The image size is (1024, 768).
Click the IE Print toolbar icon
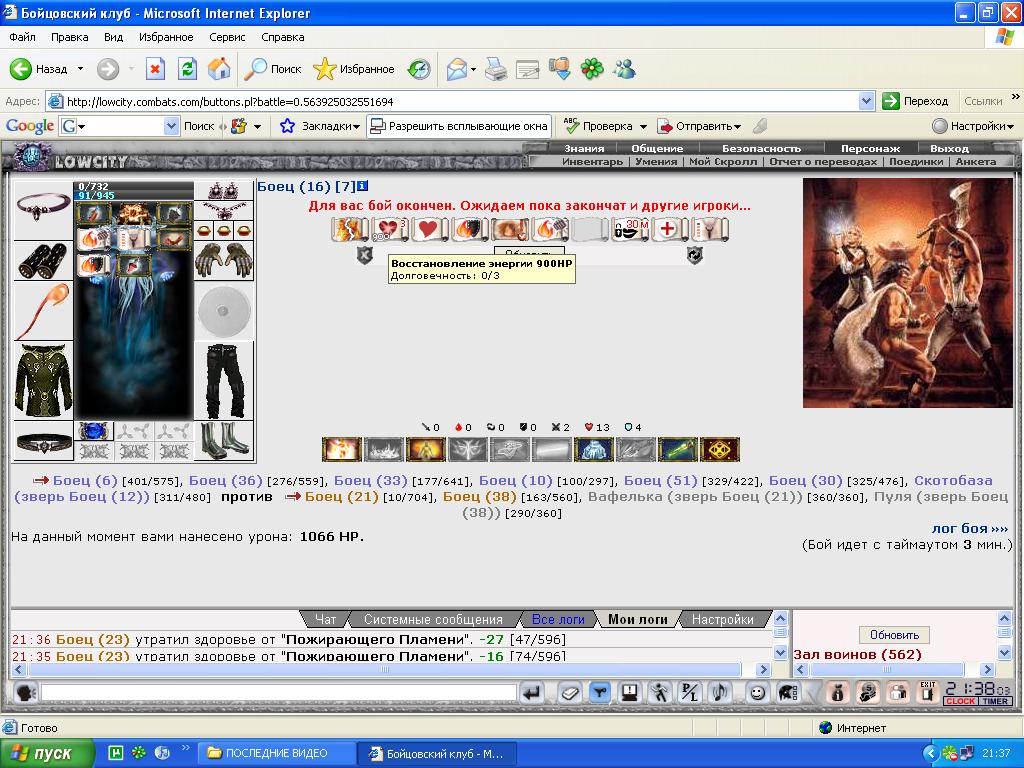point(496,69)
